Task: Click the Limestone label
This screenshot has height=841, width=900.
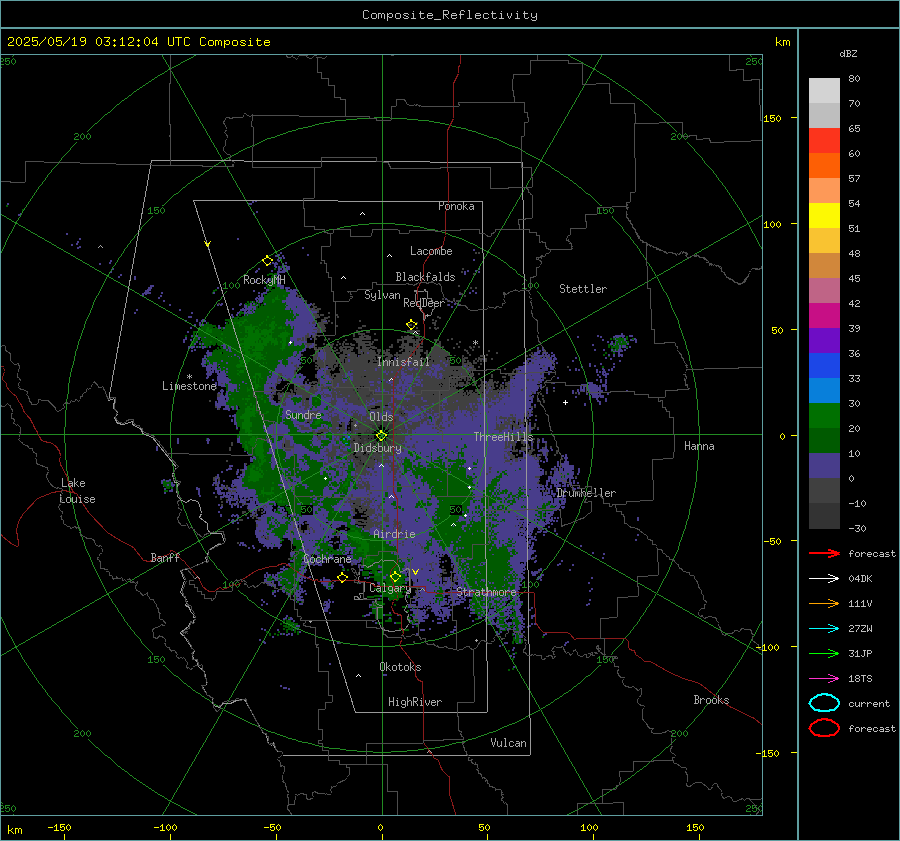Action: pyautogui.click(x=189, y=386)
